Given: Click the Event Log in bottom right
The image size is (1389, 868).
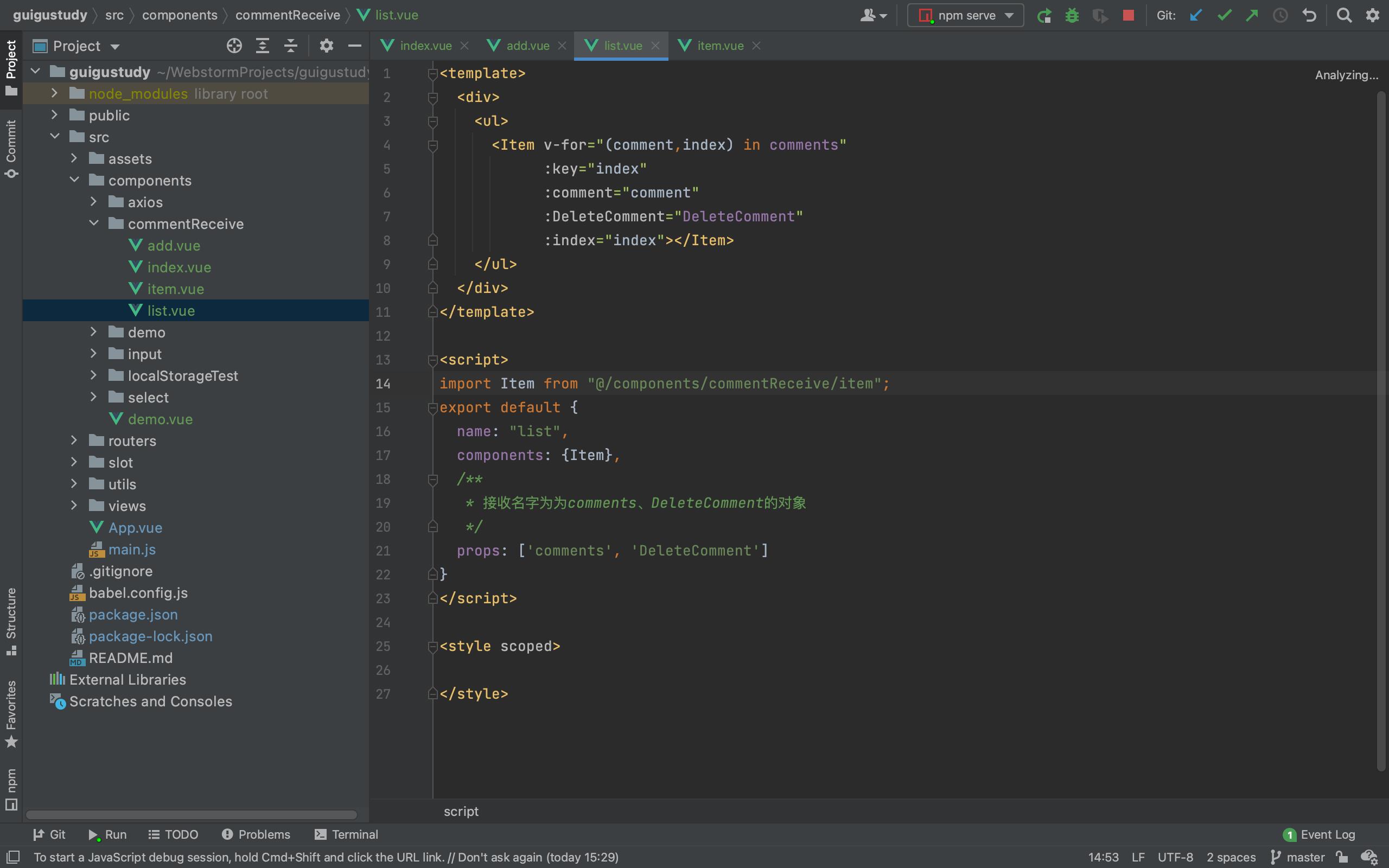Looking at the screenshot, I should pyautogui.click(x=1327, y=833).
